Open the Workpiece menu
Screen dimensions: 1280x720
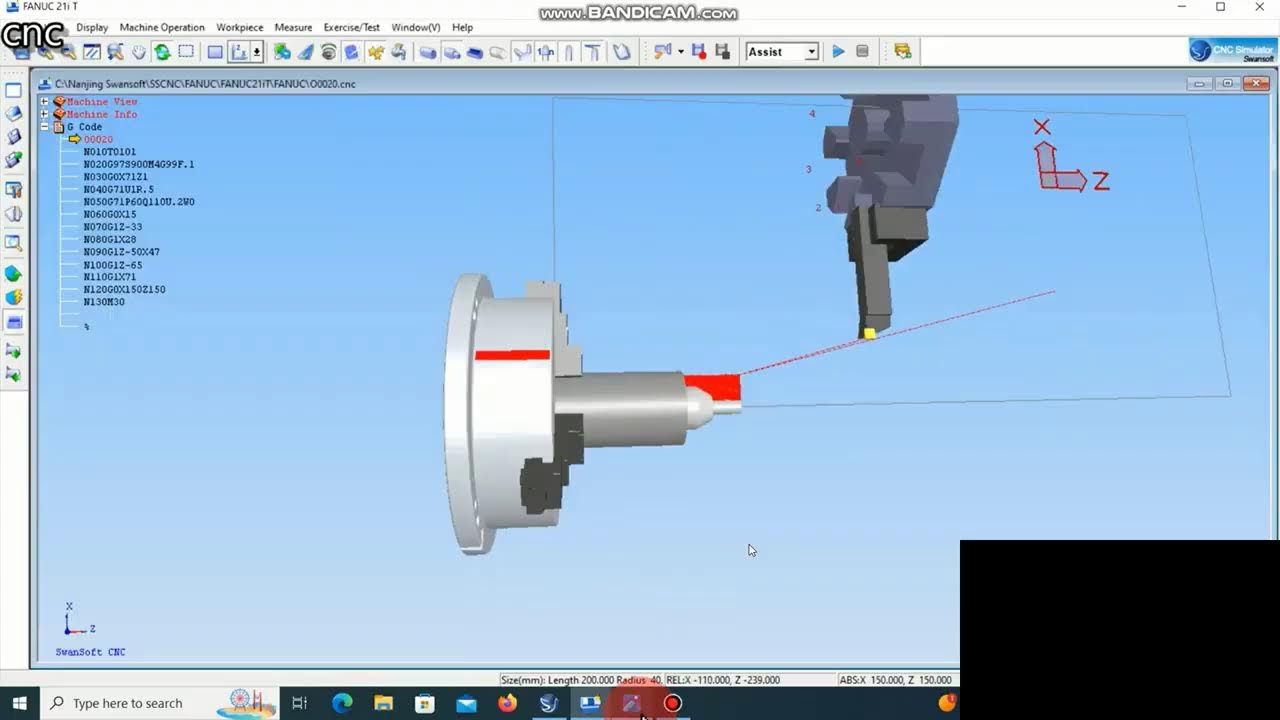(x=240, y=27)
